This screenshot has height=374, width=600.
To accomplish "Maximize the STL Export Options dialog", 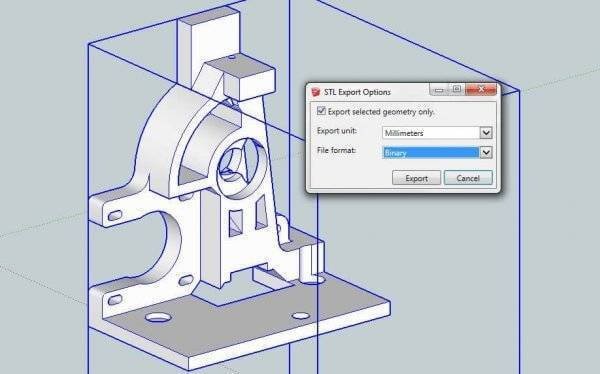I will tap(457, 89).
